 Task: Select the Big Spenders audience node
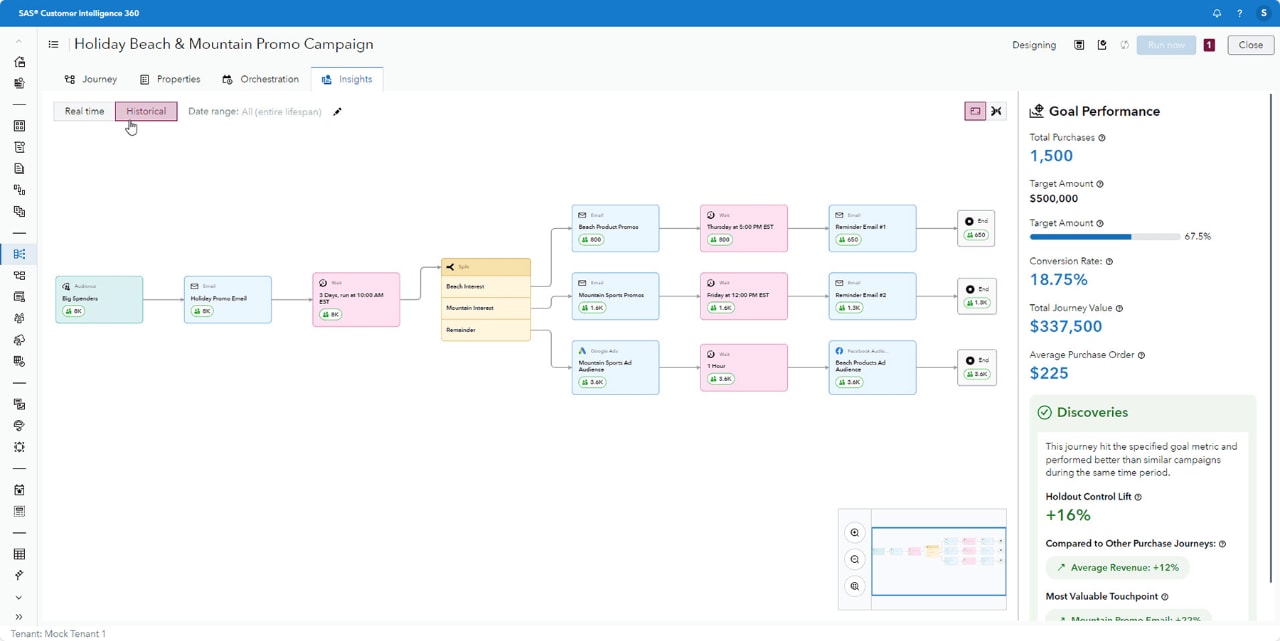tap(99, 299)
